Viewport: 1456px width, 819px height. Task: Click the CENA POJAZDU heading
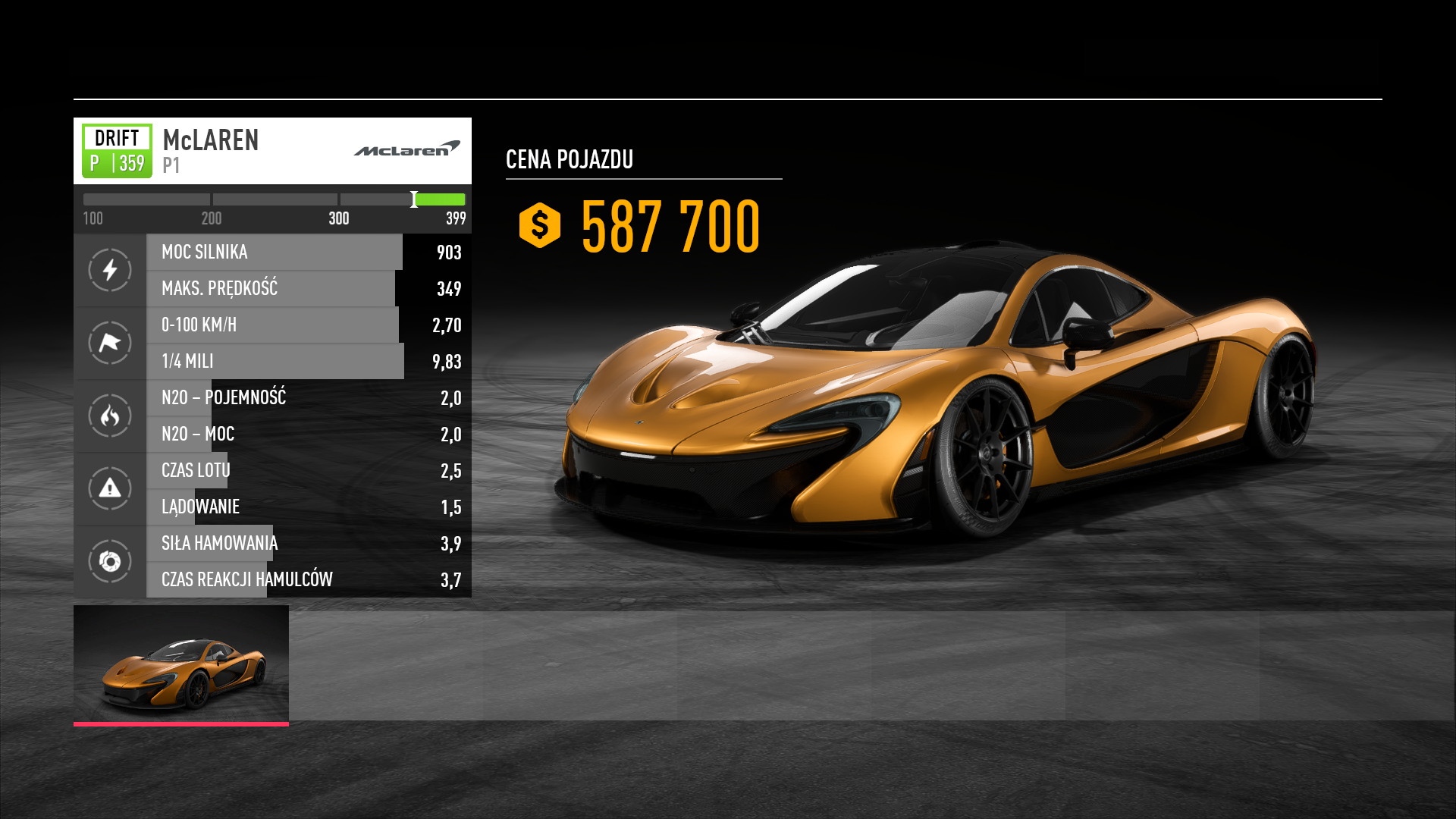pyautogui.click(x=570, y=159)
